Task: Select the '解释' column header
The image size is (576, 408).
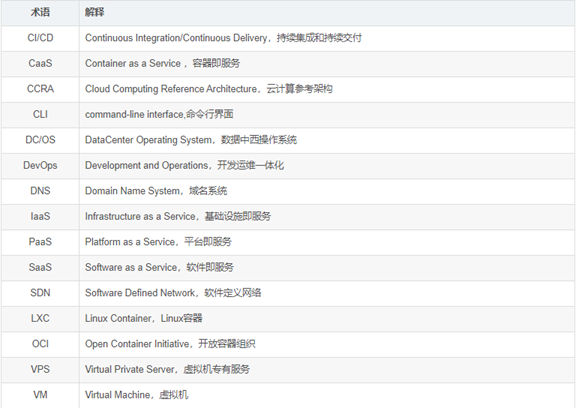Action: click(x=327, y=12)
